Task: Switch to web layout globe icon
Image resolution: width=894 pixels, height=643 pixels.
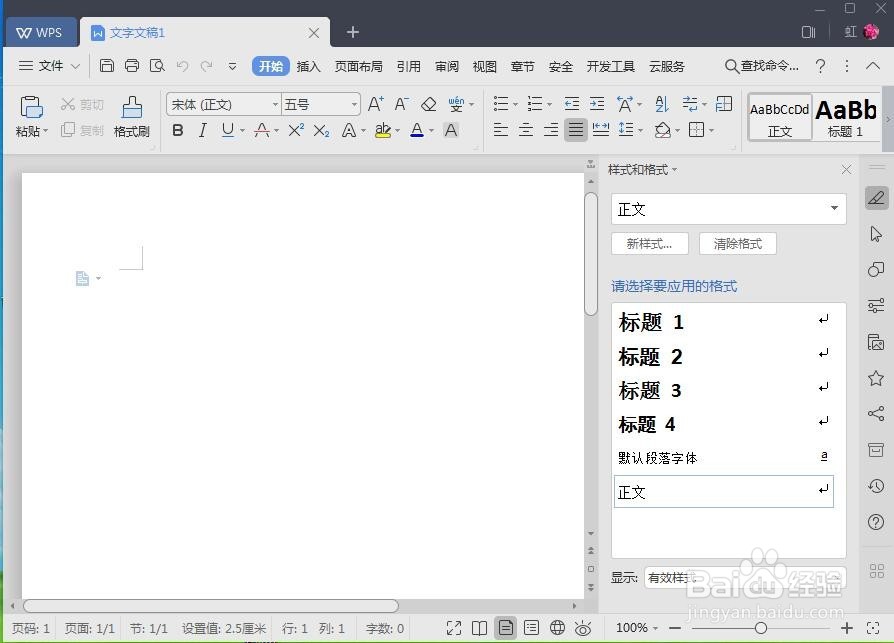Action: click(557, 628)
